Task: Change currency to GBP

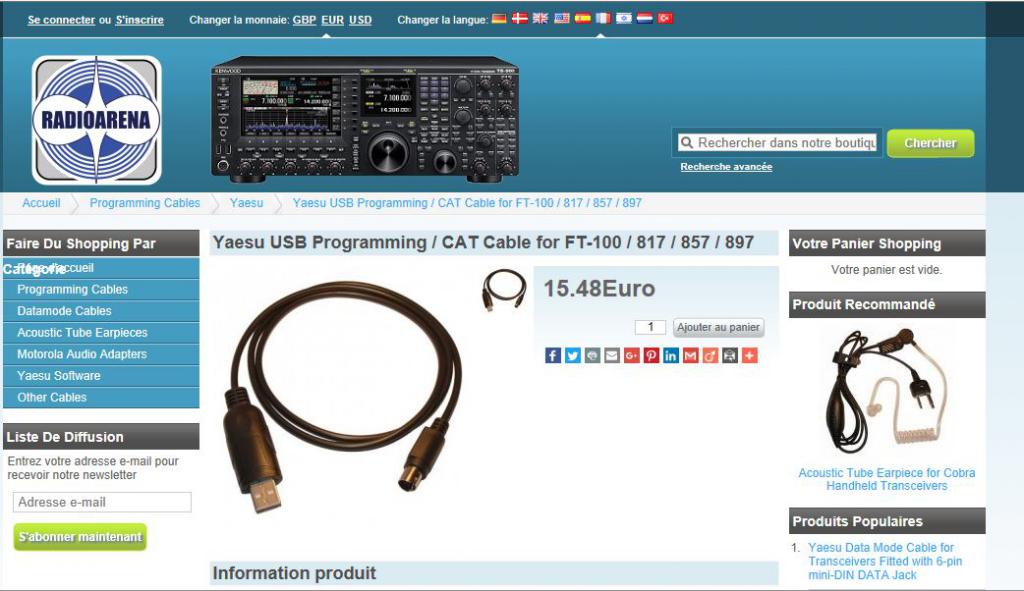Action: coord(304,20)
